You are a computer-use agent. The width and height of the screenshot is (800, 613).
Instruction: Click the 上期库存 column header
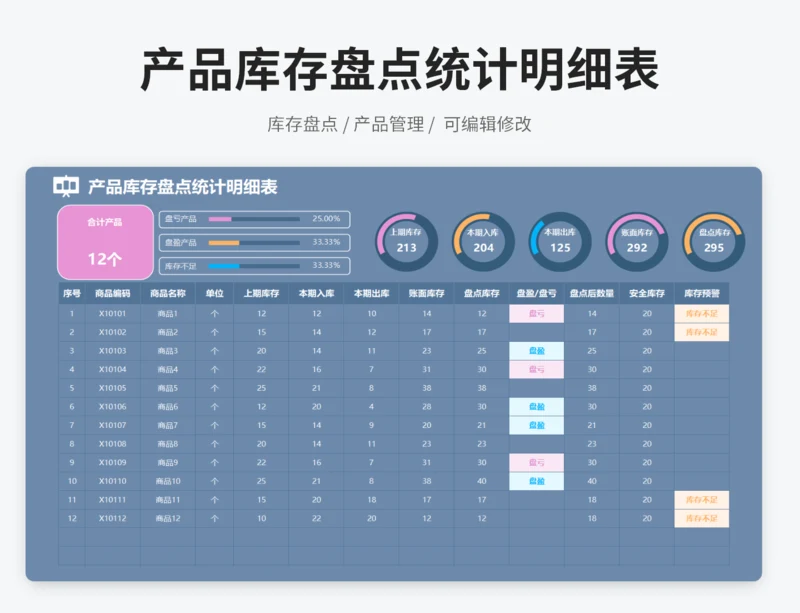pos(261,293)
